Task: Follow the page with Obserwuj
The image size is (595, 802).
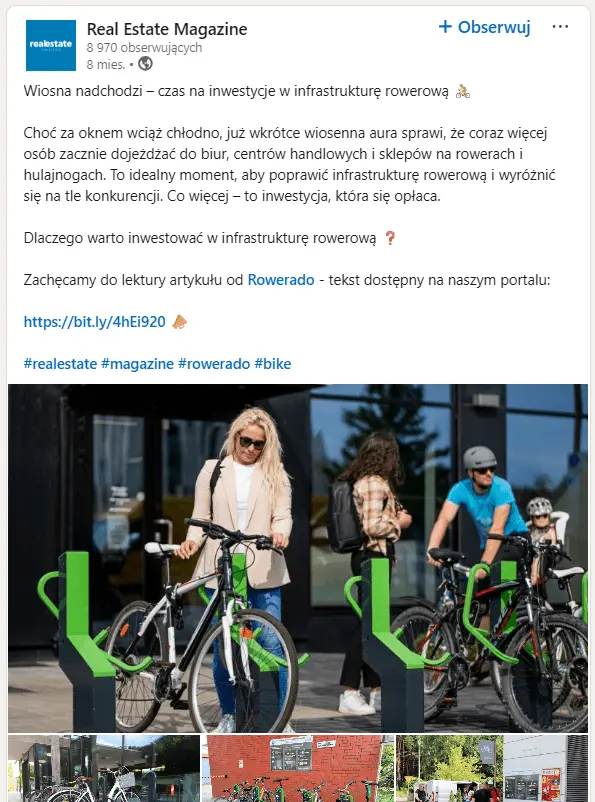Action: (x=484, y=27)
